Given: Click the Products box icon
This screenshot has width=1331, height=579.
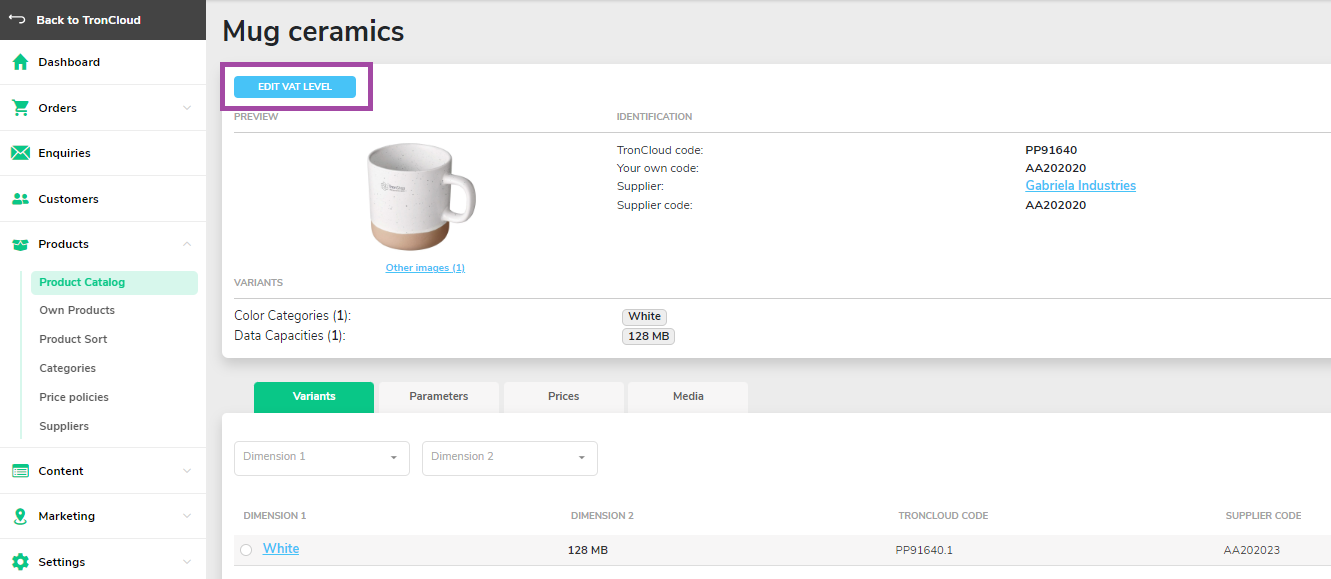Looking at the screenshot, I should (20, 244).
